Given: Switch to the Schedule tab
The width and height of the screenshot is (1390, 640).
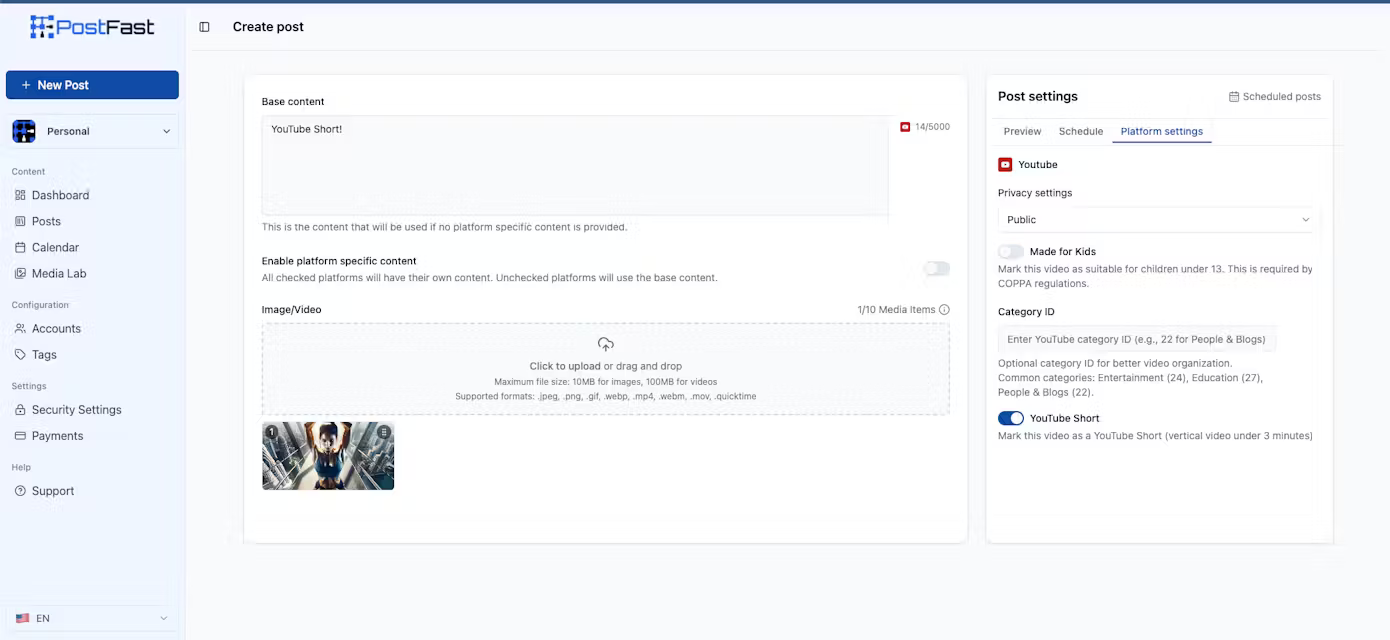Looking at the screenshot, I should click(x=1081, y=131).
